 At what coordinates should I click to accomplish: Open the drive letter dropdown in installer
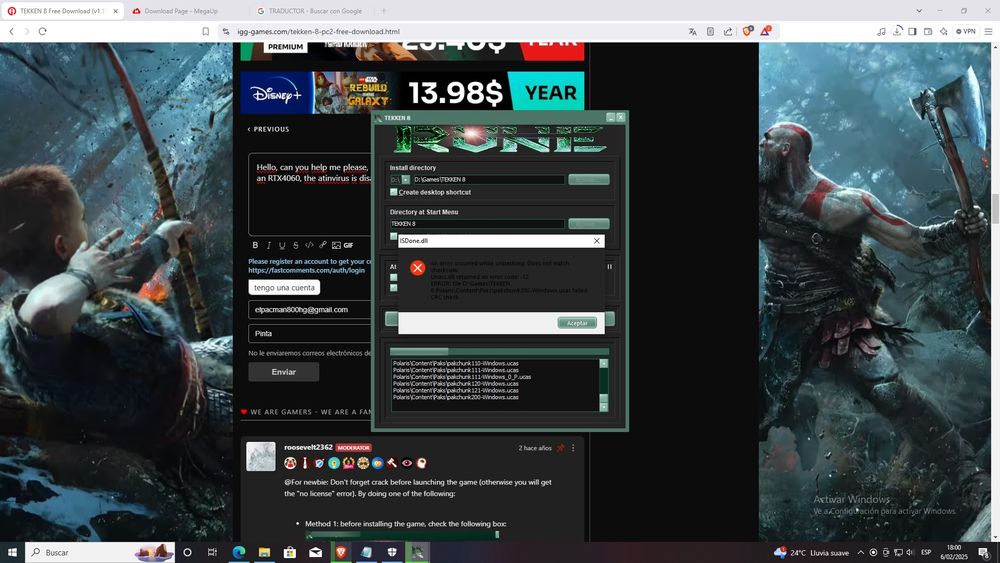406,180
